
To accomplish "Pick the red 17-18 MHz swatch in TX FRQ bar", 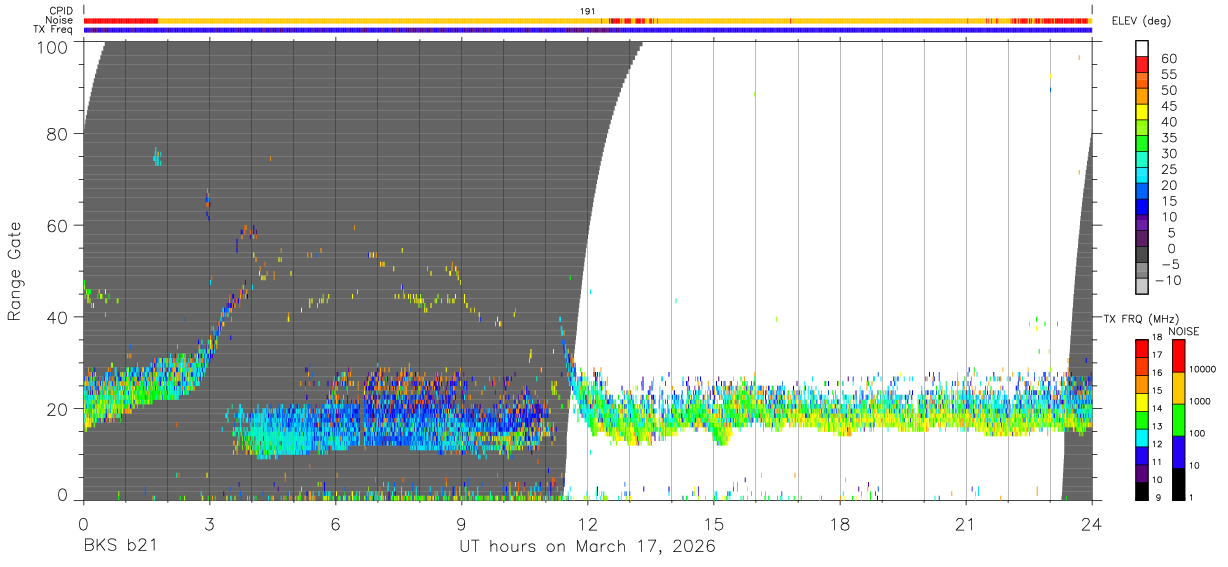I will (1142, 349).
